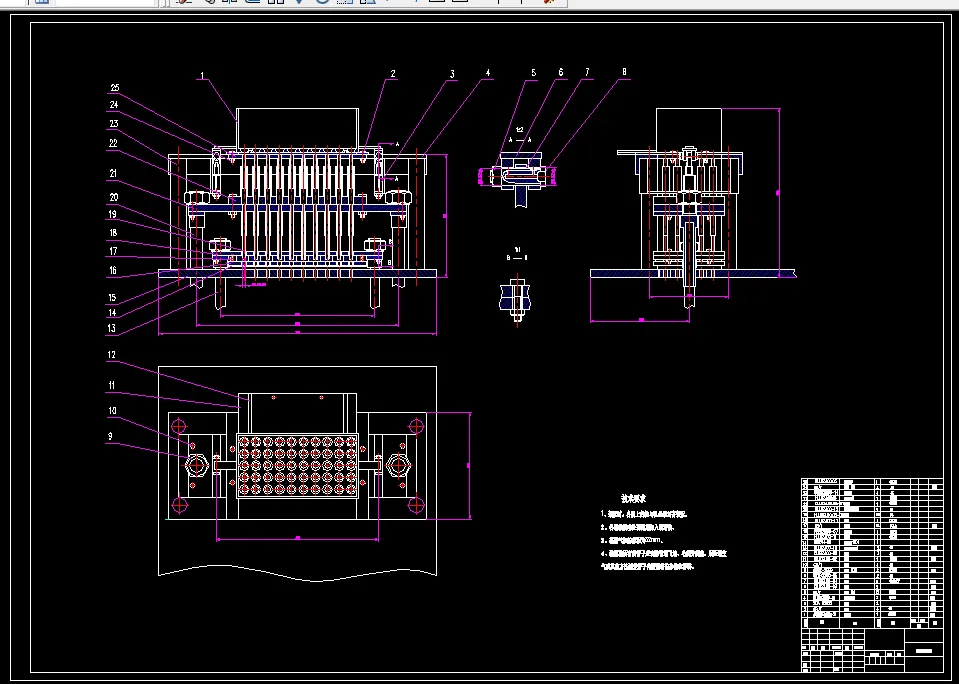The width and height of the screenshot is (959, 684).
Task: Select the hole grid in the plan view
Action: point(296,465)
